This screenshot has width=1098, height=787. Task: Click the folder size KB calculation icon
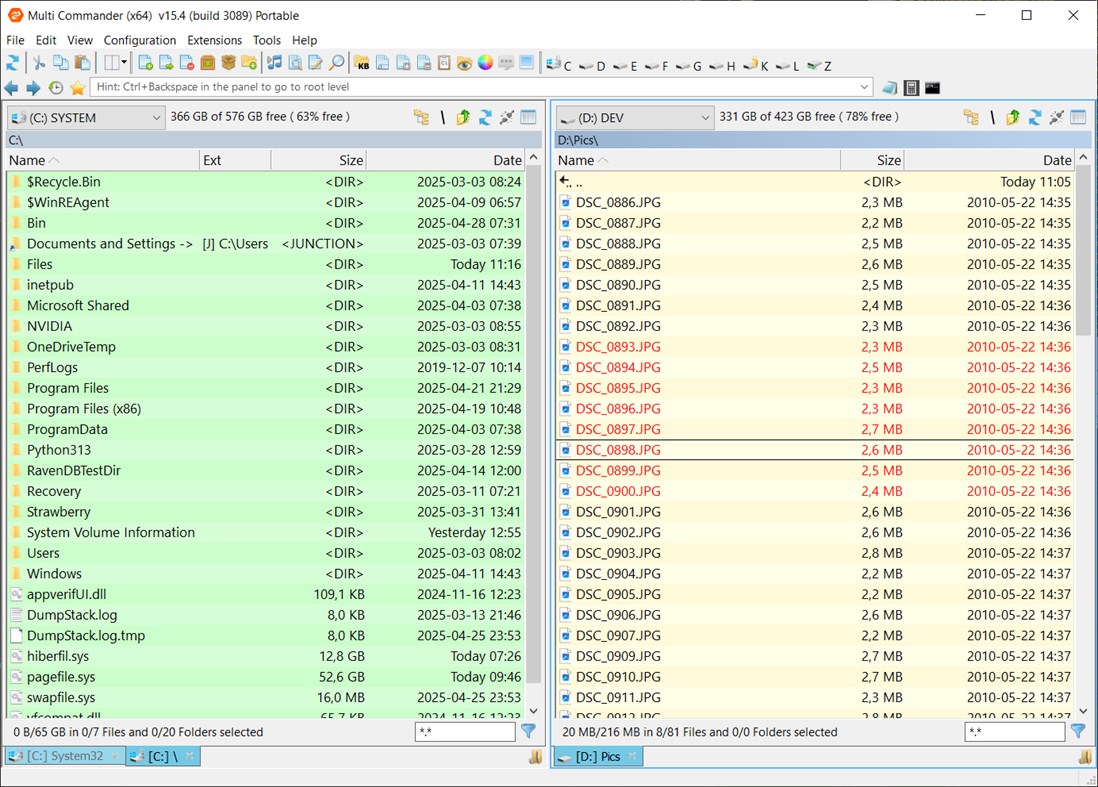point(362,65)
